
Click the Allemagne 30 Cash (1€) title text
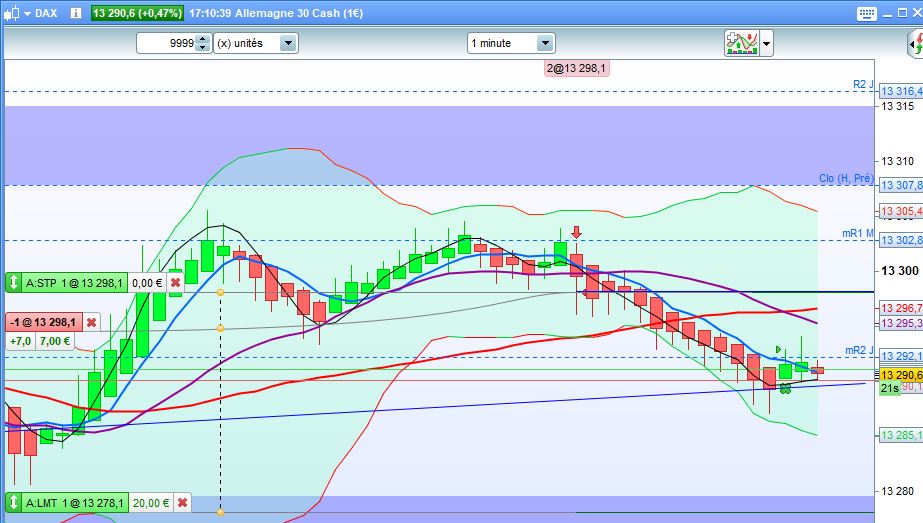(298, 13)
